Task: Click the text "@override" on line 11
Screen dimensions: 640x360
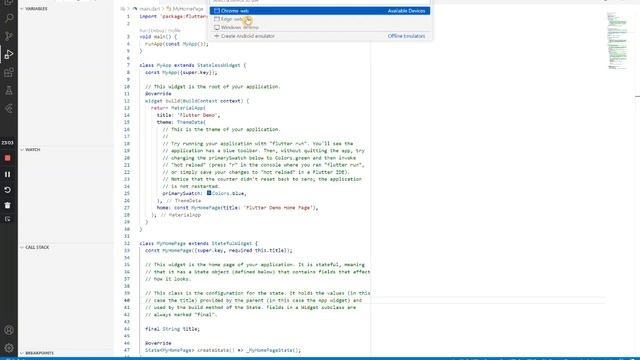Action: click(158, 94)
